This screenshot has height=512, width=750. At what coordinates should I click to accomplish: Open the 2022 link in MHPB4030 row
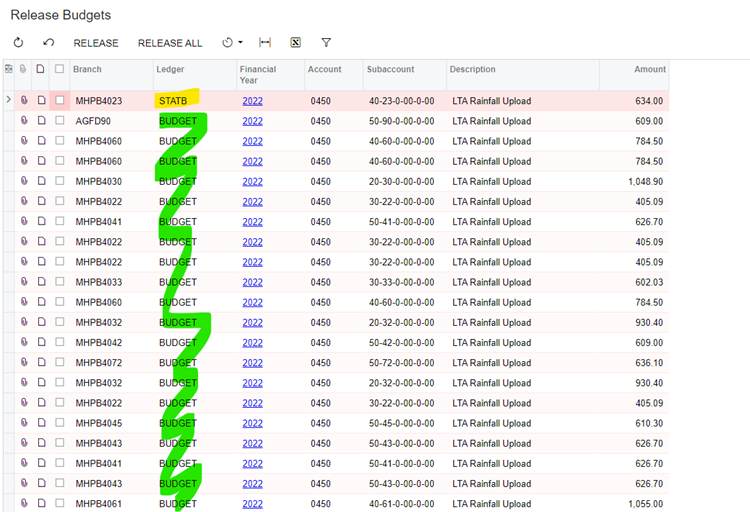[x=253, y=181]
